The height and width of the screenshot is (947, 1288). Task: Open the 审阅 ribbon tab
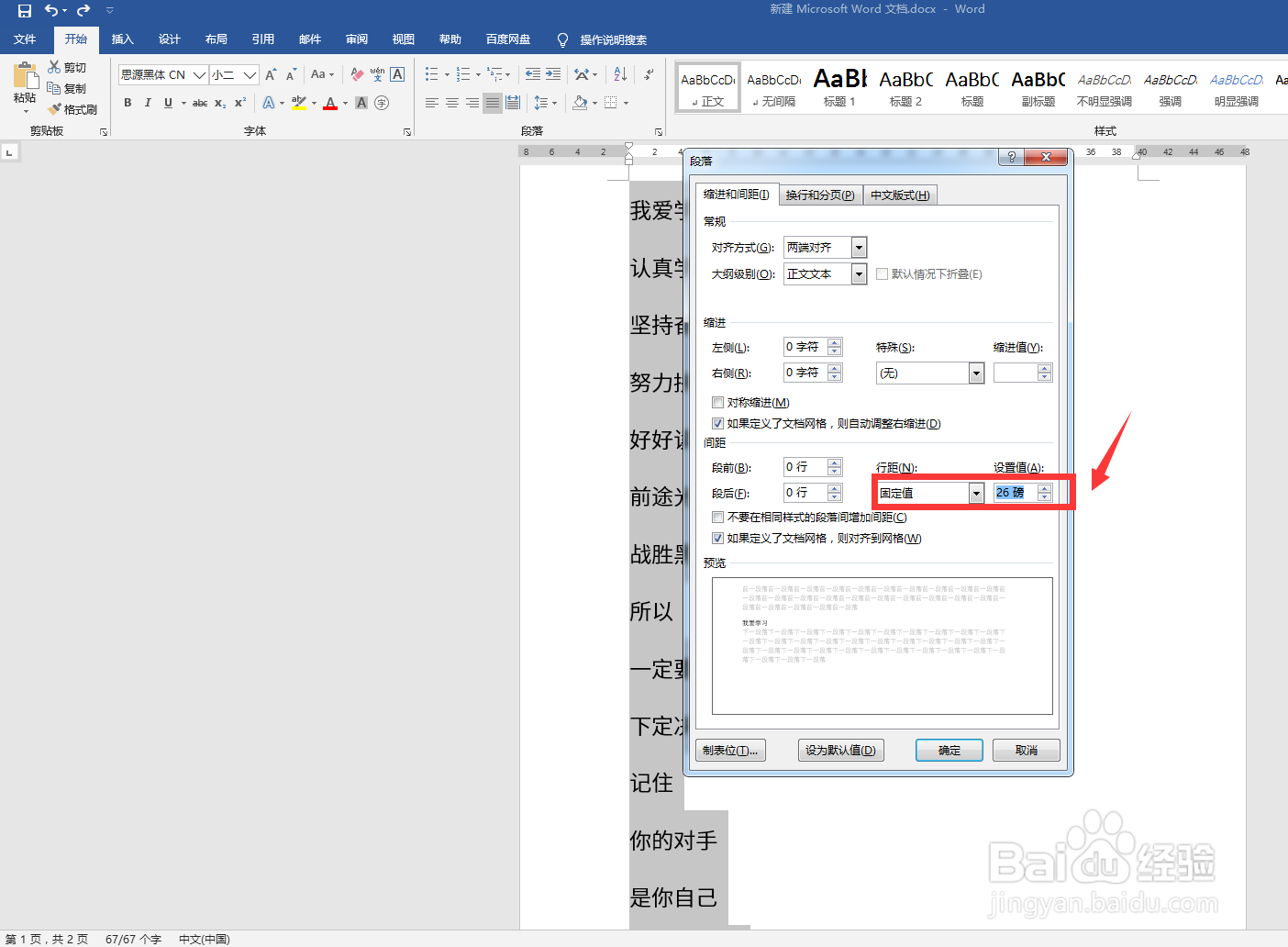(357, 39)
